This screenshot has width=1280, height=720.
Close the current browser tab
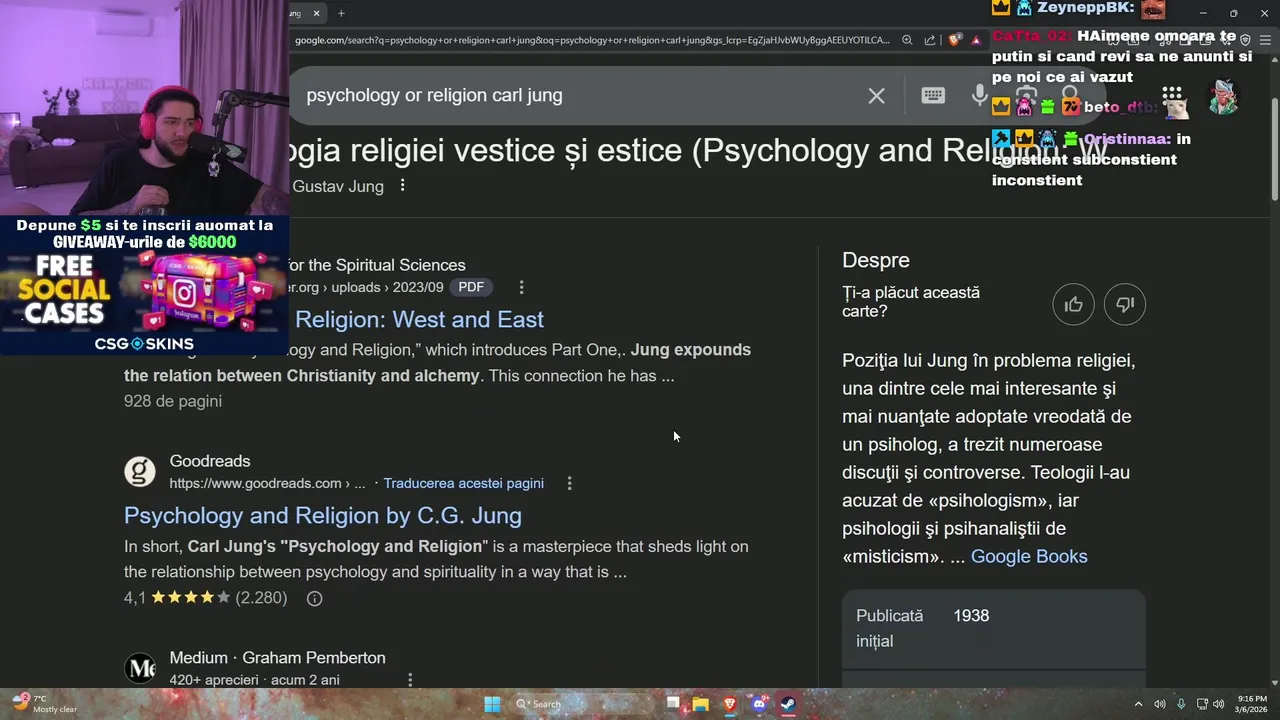[317, 13]
